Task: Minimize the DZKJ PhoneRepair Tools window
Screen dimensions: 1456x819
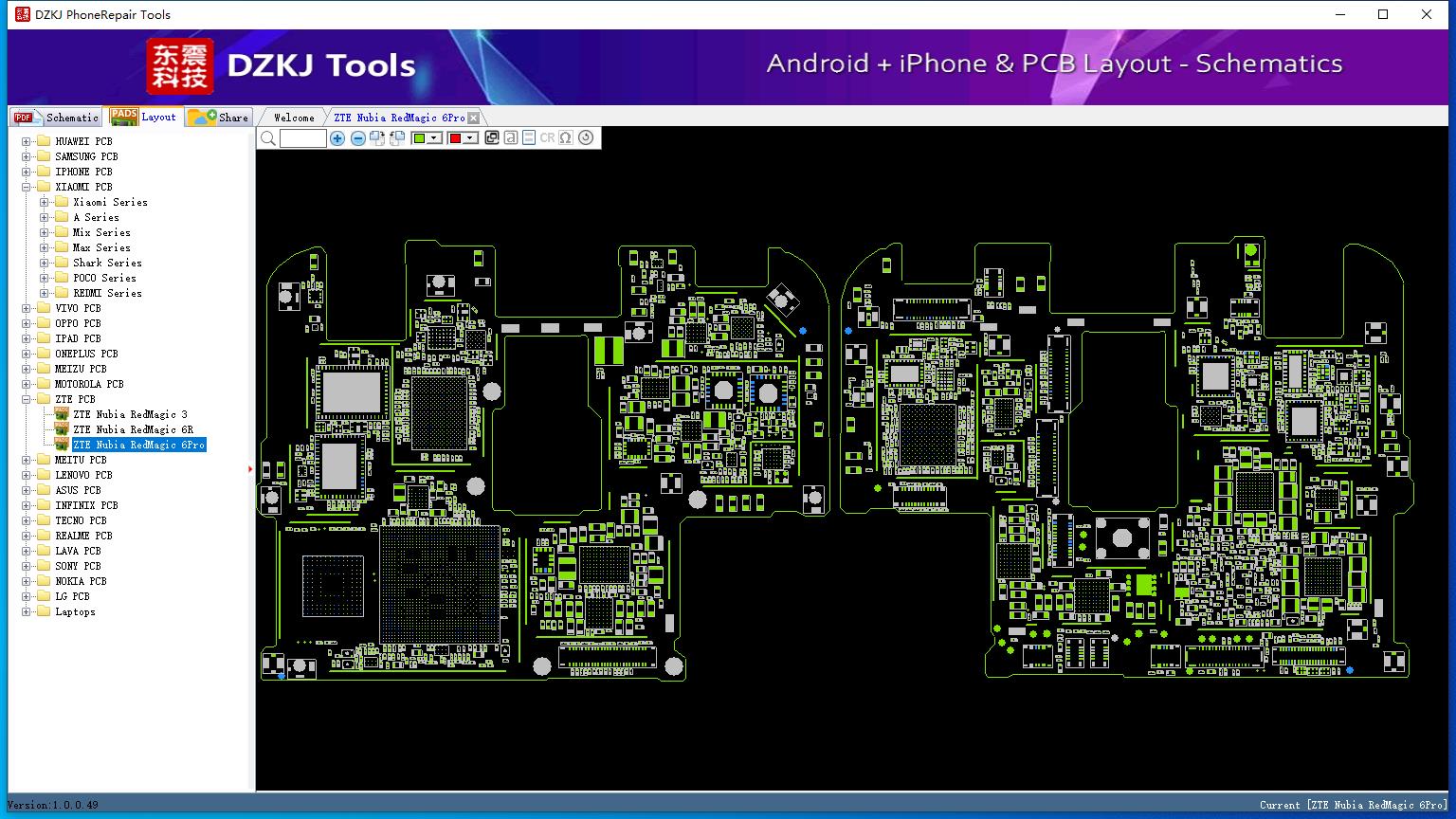Action: [x=1340, y=14]
